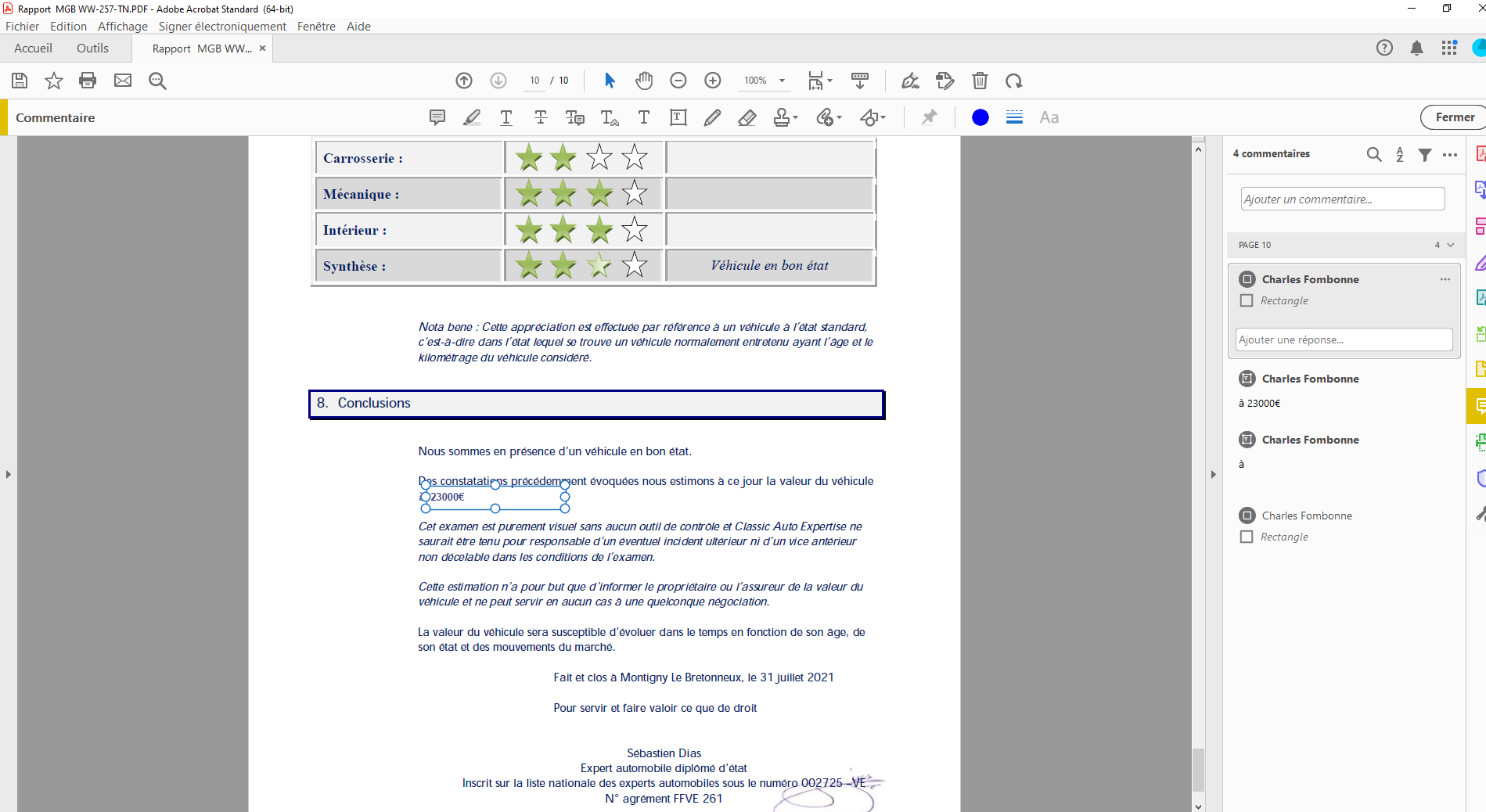This screenshot has width=1486, height=812.
Task: Open the Signer électroniquement menu
Action: tap(222, 27)
